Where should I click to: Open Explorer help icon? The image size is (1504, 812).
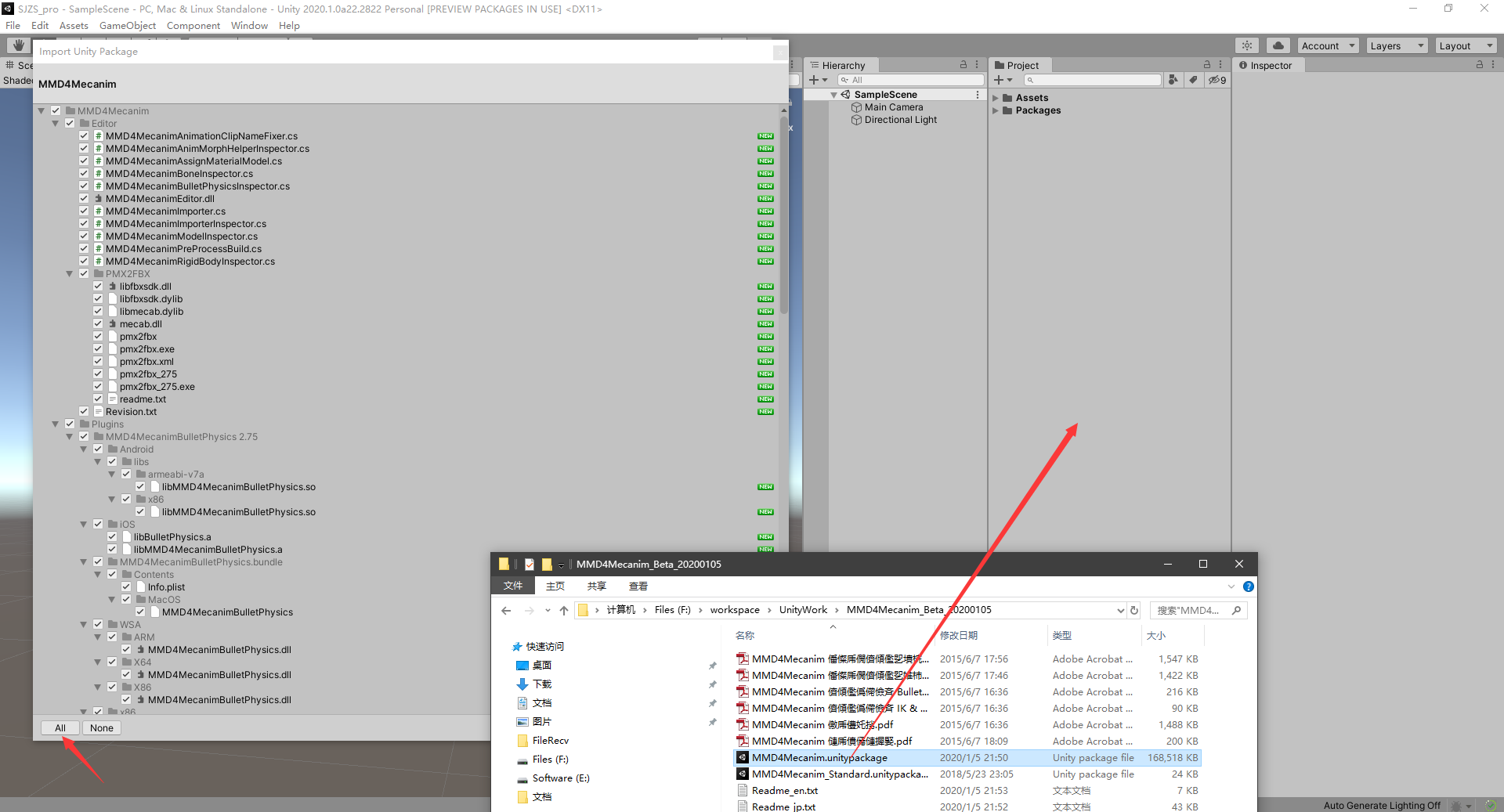click(x=1249, y=586)
